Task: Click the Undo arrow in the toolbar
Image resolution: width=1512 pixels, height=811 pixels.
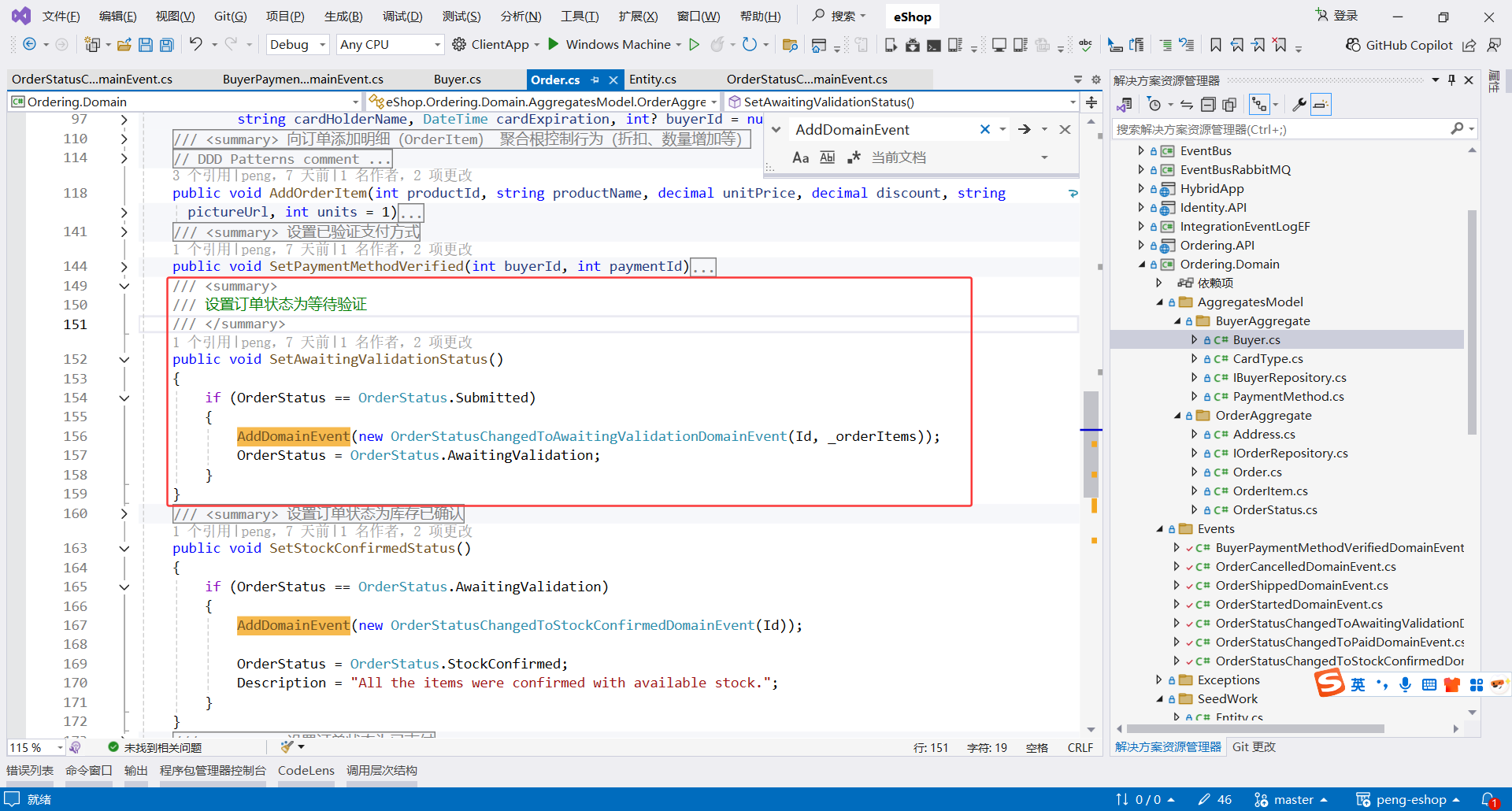Action: pos(195,44)
